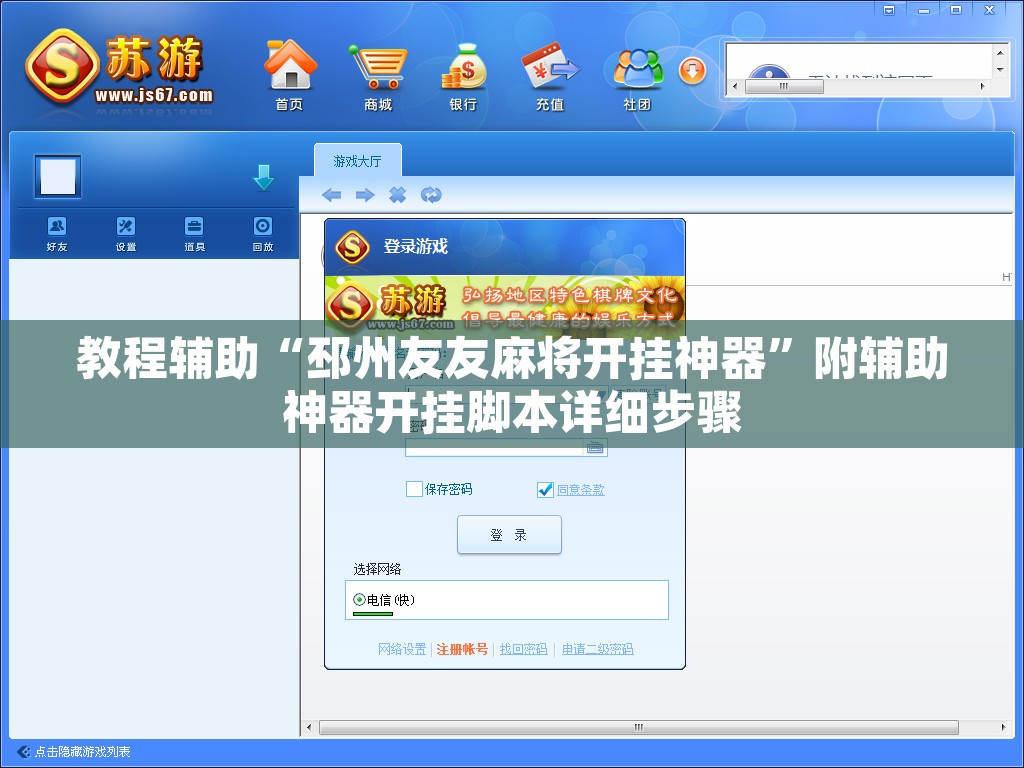Open the 设置 settings panel
Image resolution: width=1024 pixels, height=768 pixels.
[x=125, y=233]
